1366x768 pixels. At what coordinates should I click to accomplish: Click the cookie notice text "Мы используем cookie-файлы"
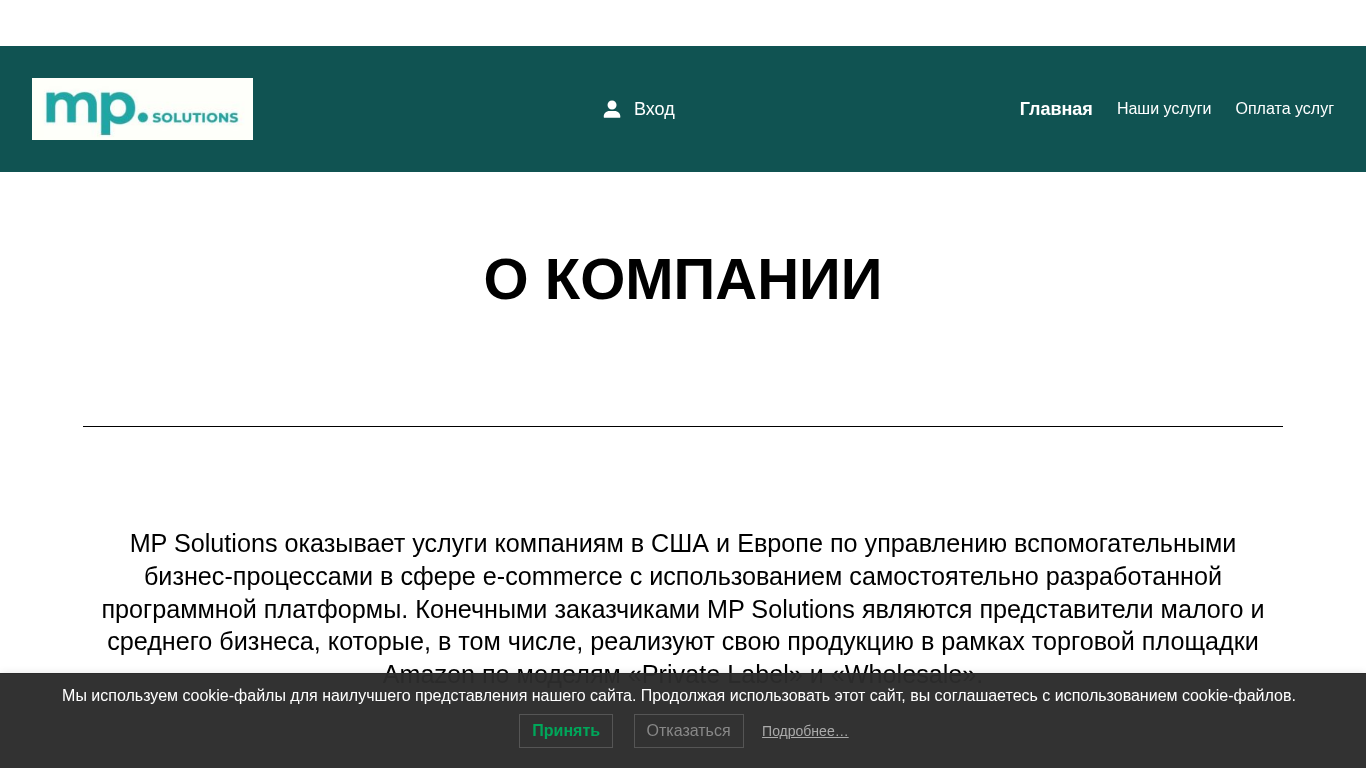click(x=679, y=696)
